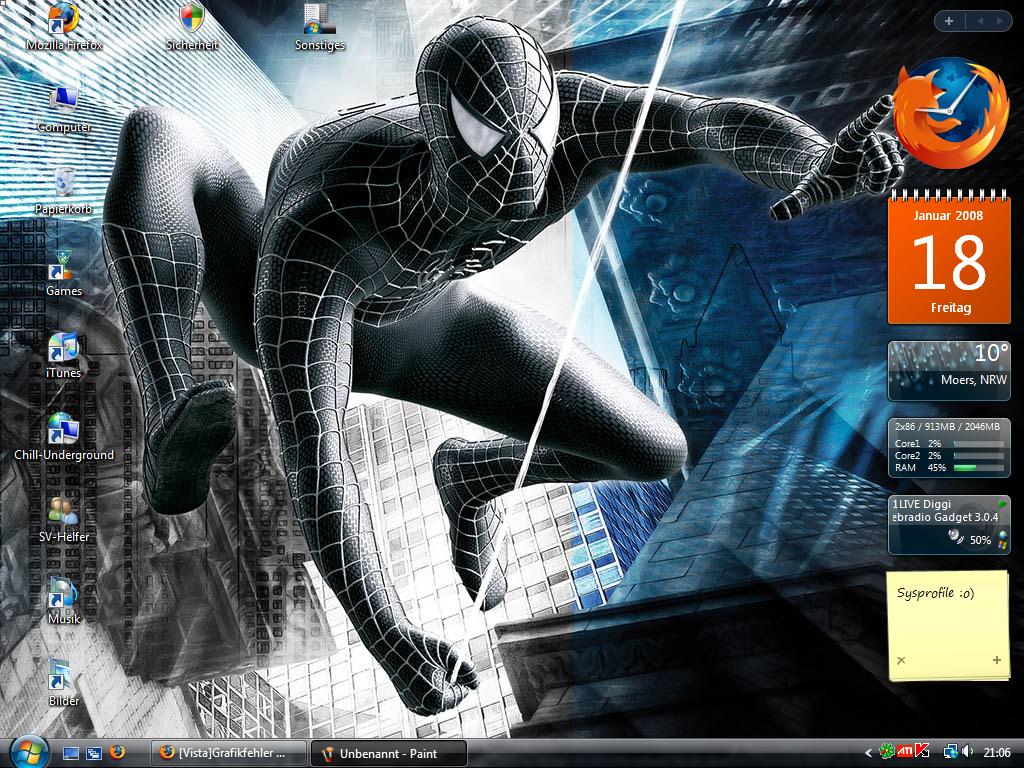
Task: Open the Sonstiges desktop icon
Action: [319, 27]
